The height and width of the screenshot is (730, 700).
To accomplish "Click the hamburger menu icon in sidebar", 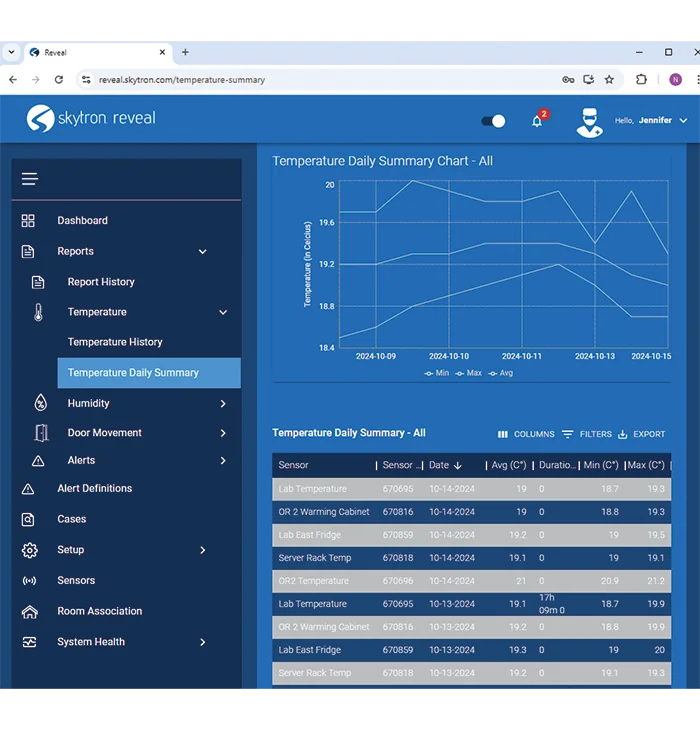I will (x=30, y=179).
